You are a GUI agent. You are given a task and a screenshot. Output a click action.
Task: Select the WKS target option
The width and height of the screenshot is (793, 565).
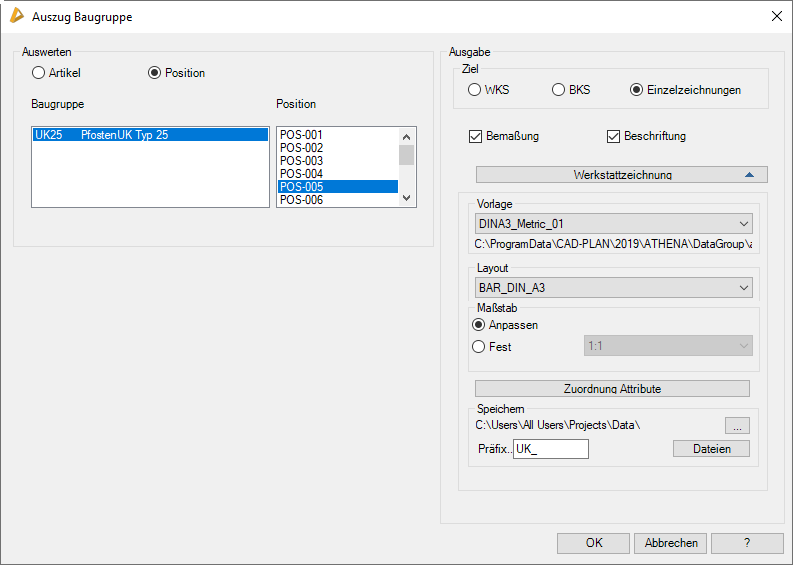(x=475, y=90)
